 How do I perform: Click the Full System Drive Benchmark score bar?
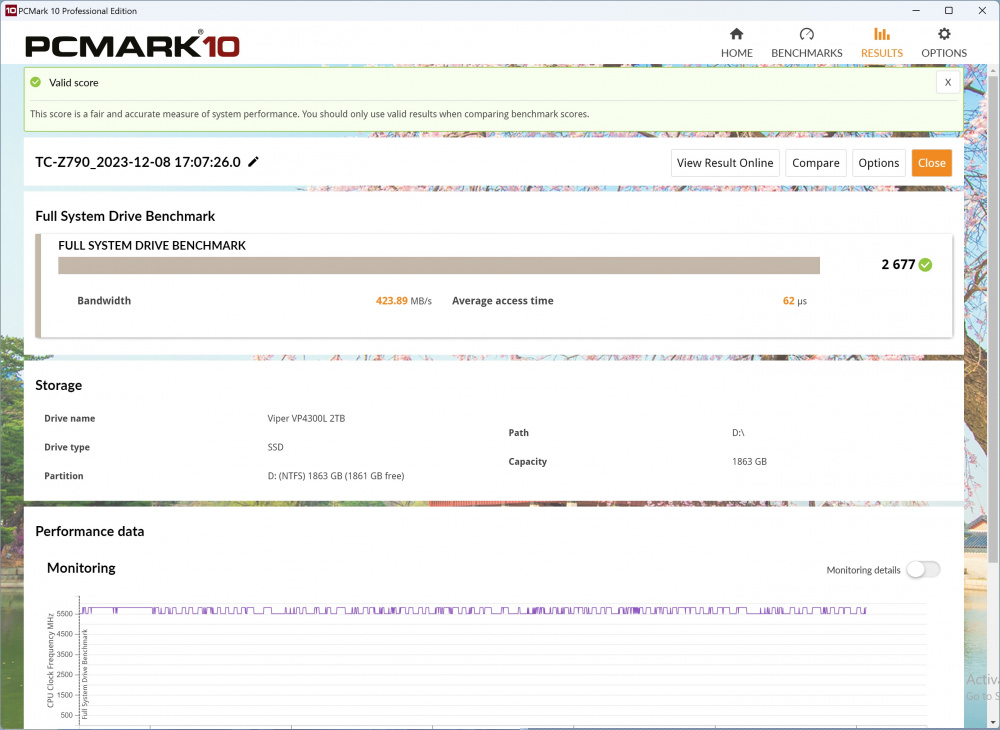point(439,265)
